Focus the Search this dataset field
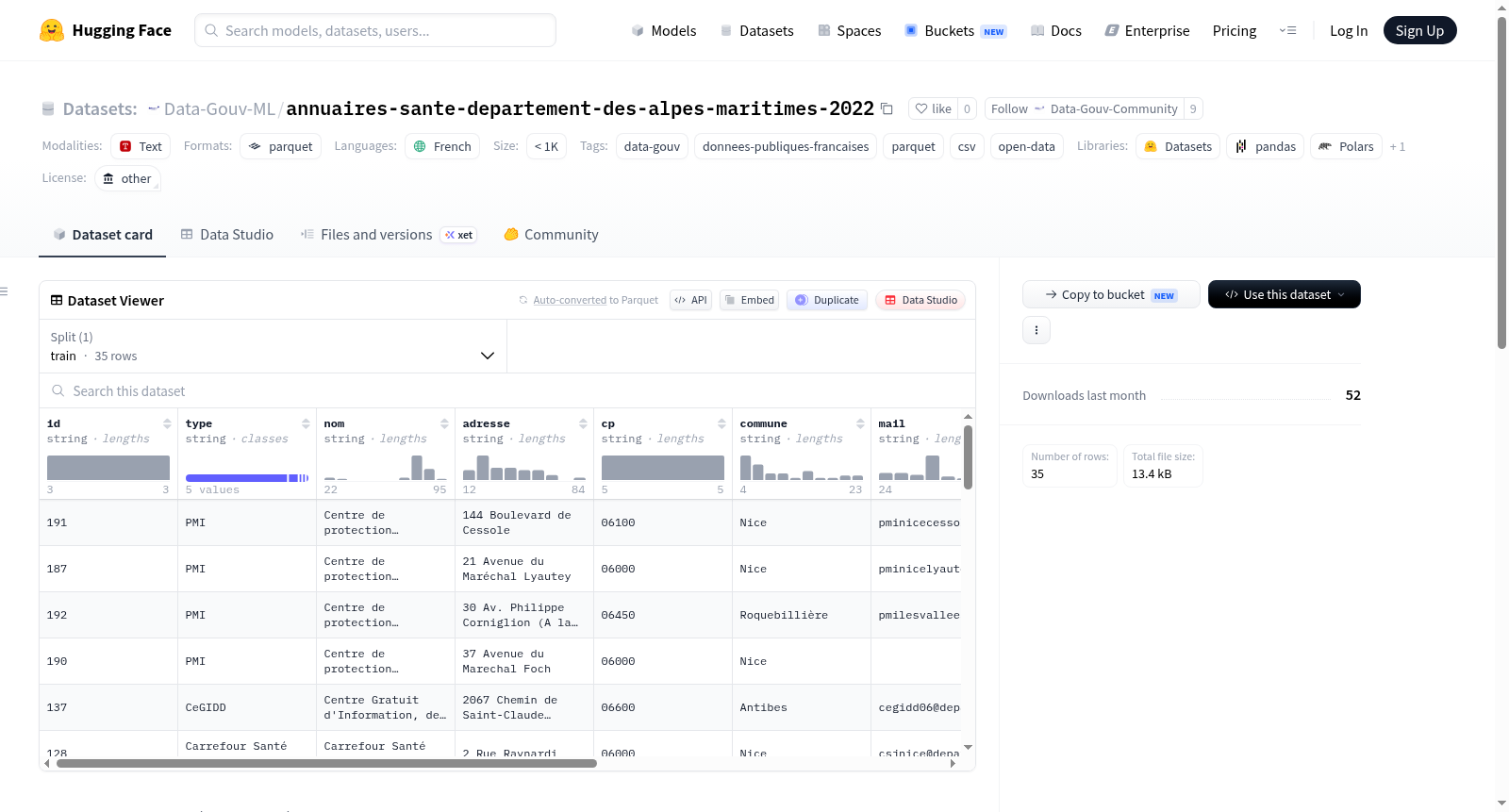The width and height of the screenshot is (1509, 812). click(x=507, y=390)
